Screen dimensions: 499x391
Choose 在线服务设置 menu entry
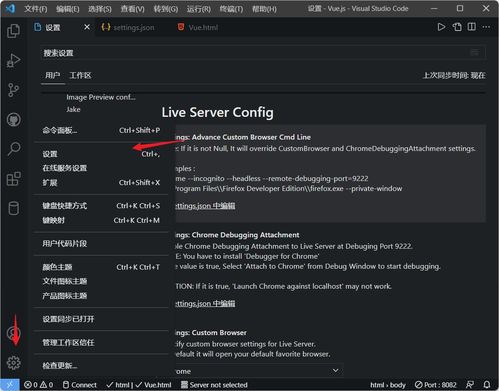(101, 168)
